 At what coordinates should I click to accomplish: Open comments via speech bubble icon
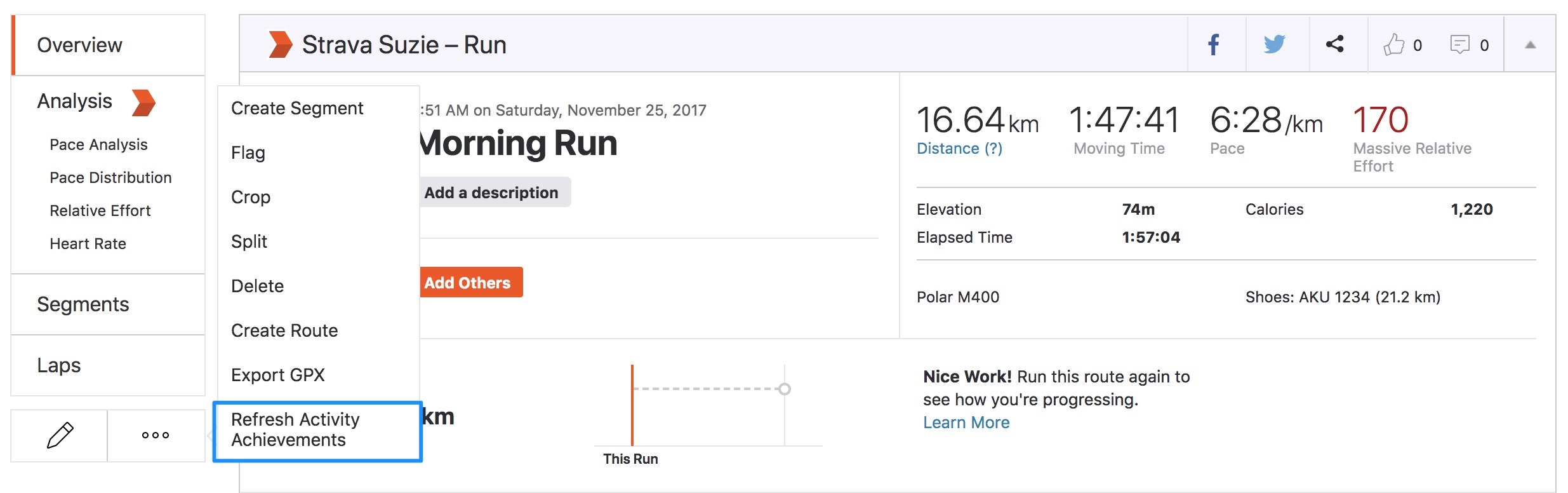tap(1459, 44)
